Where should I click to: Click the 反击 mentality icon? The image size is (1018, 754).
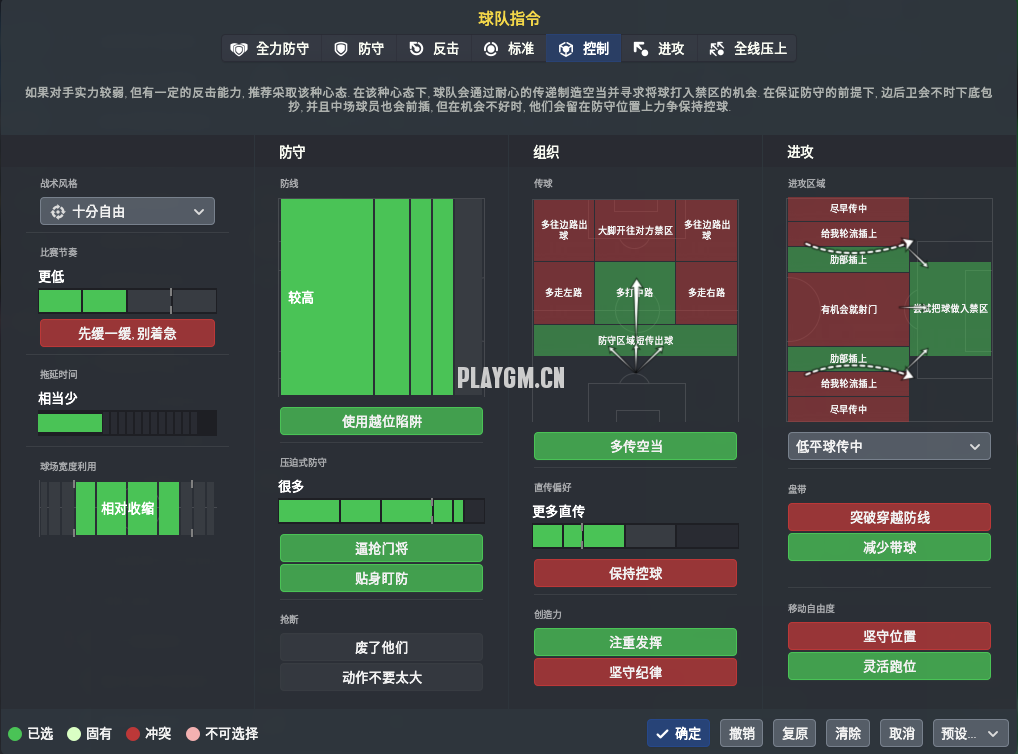416,48
